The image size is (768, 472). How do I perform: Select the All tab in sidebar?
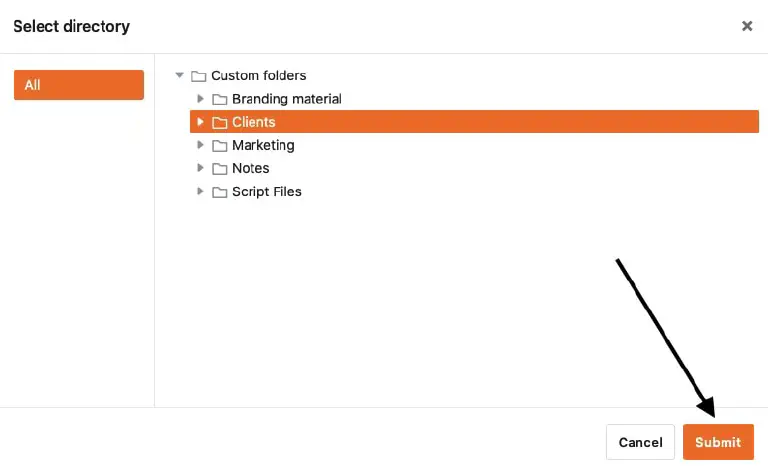(x=79, y=85)
